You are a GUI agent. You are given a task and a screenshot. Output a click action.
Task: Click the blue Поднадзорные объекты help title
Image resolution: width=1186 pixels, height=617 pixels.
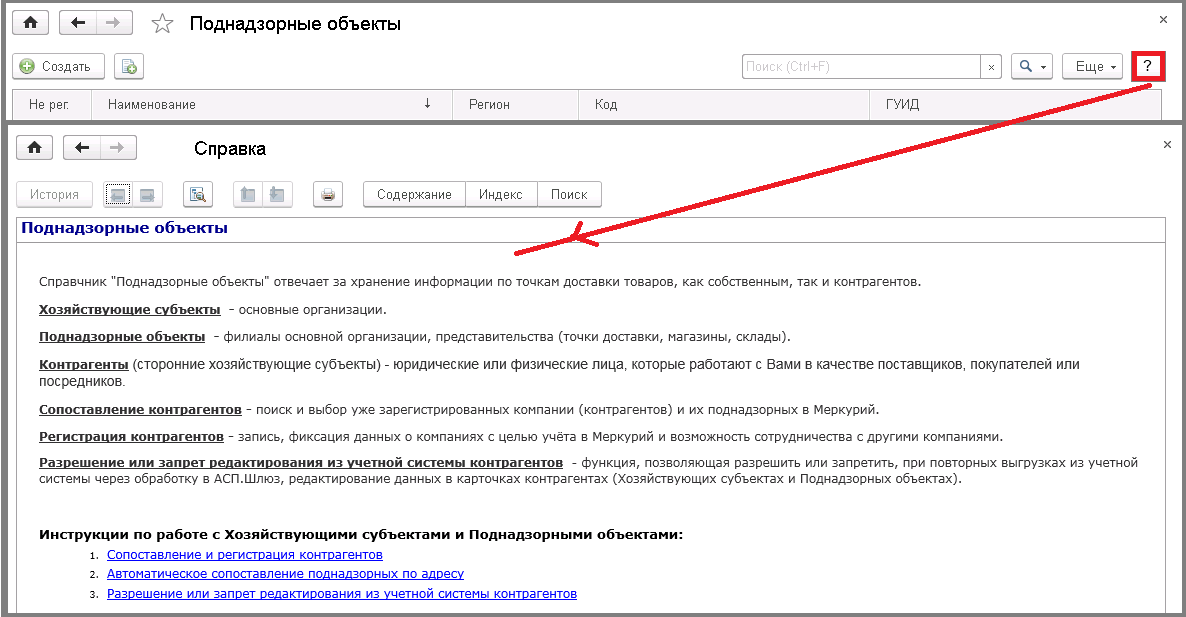pyautogui.click(x=125, y=228)
